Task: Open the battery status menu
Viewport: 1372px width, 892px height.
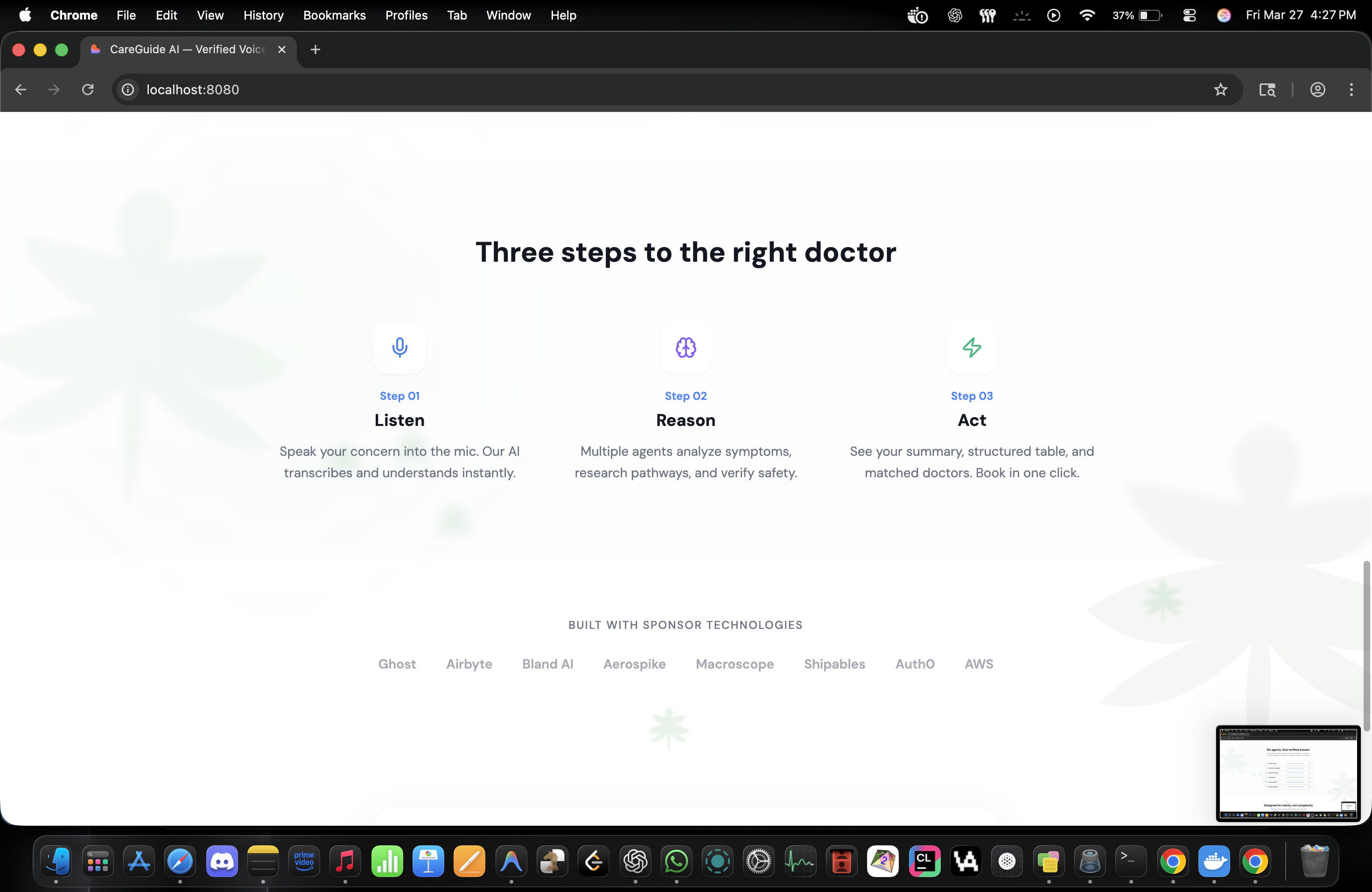Action: [x=1149, y=15]
